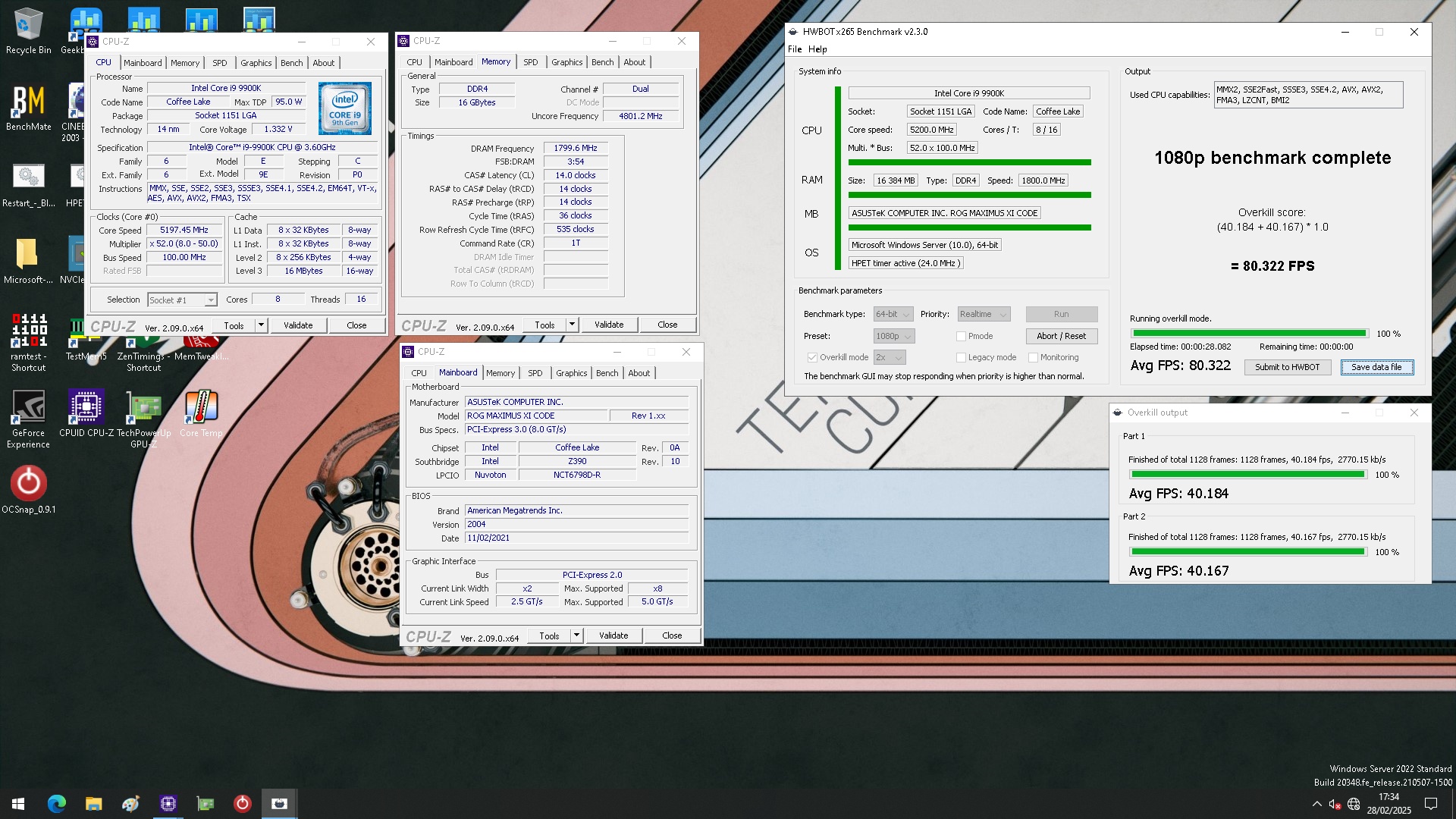Switch to SPD tab in CPU-Z Memory window

(x=530, y=62)
